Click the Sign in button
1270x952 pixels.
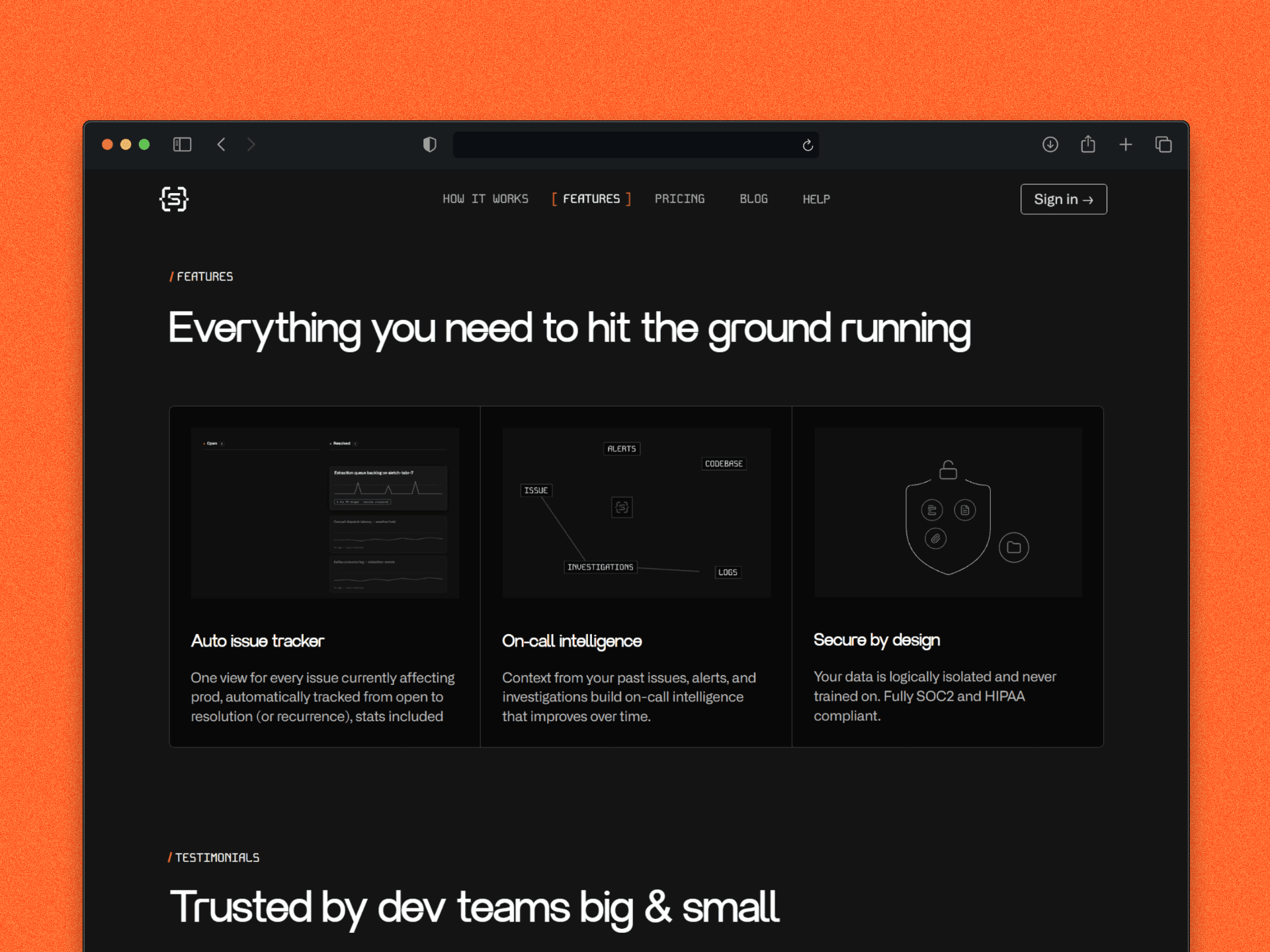[1063, 199]
